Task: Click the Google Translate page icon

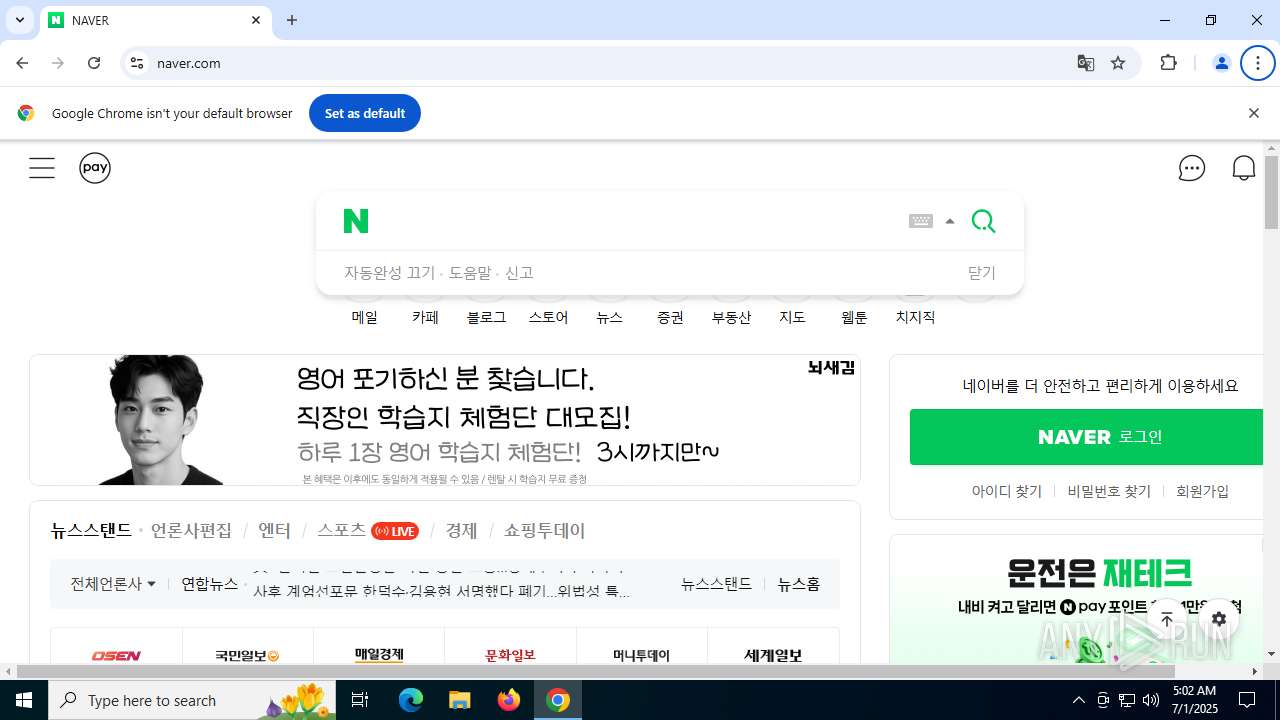Action: 1085,63
